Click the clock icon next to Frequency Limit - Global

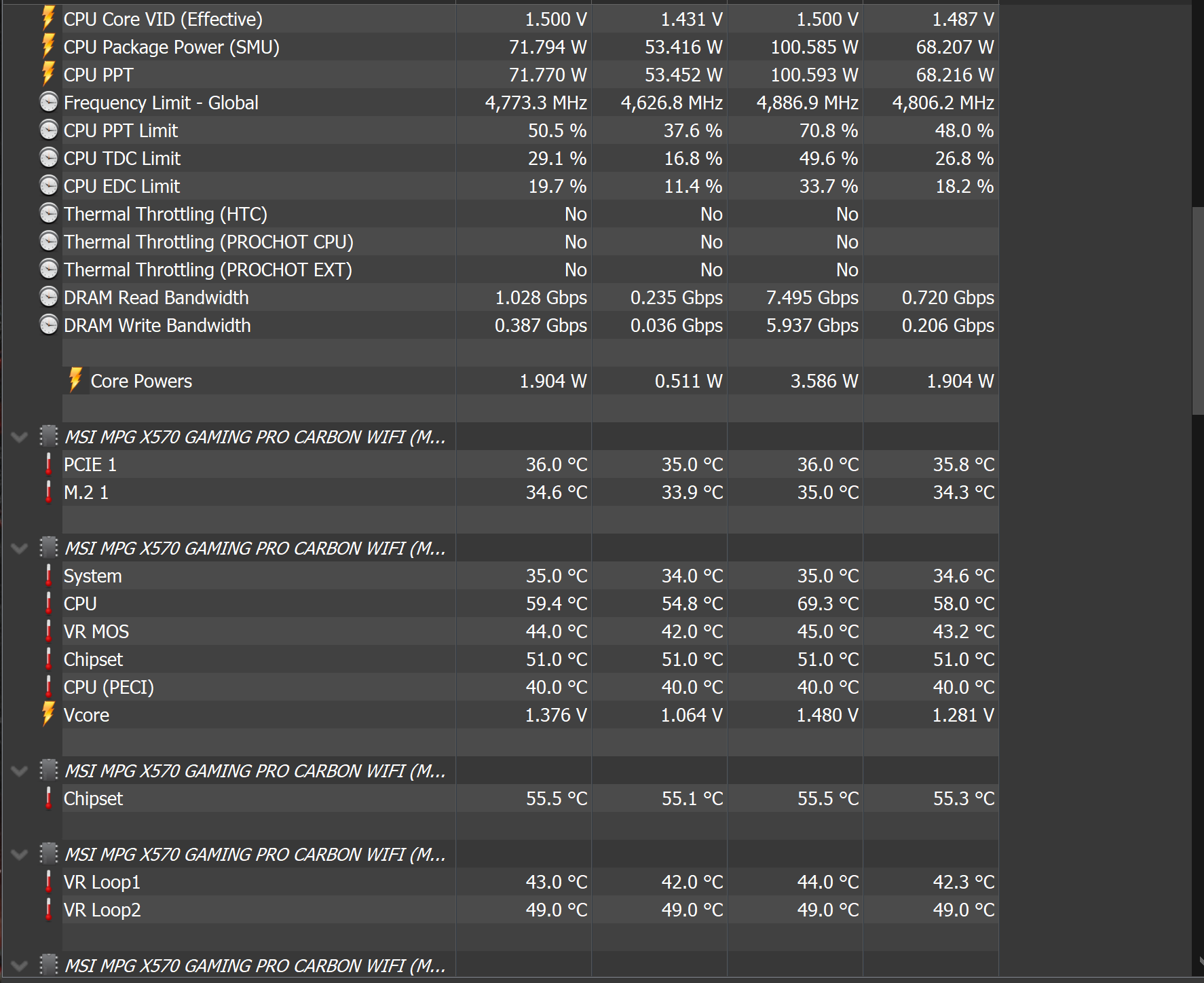tap(49, 103)
